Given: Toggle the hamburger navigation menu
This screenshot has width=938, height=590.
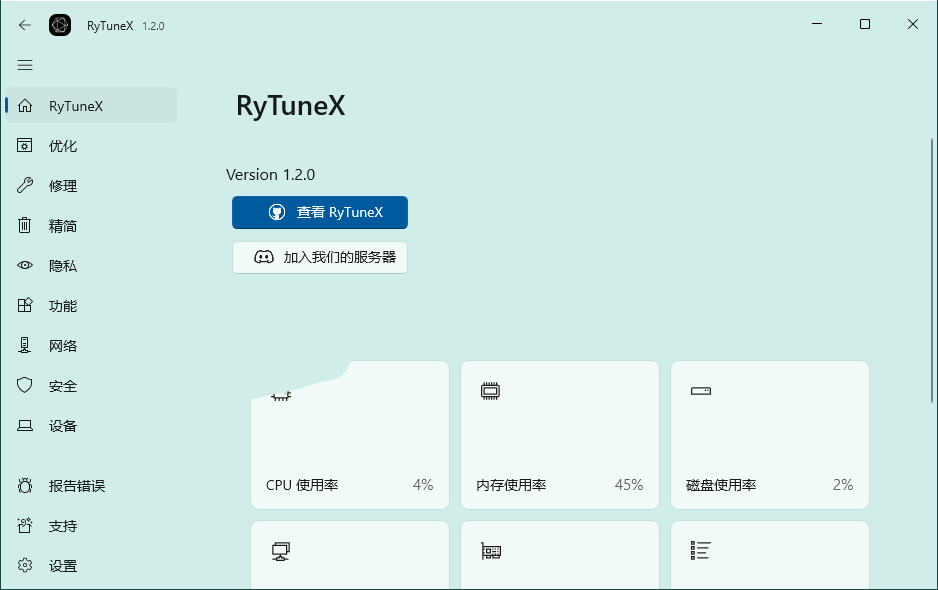Looking at the screenshot, I should click(x=25, y=65).
